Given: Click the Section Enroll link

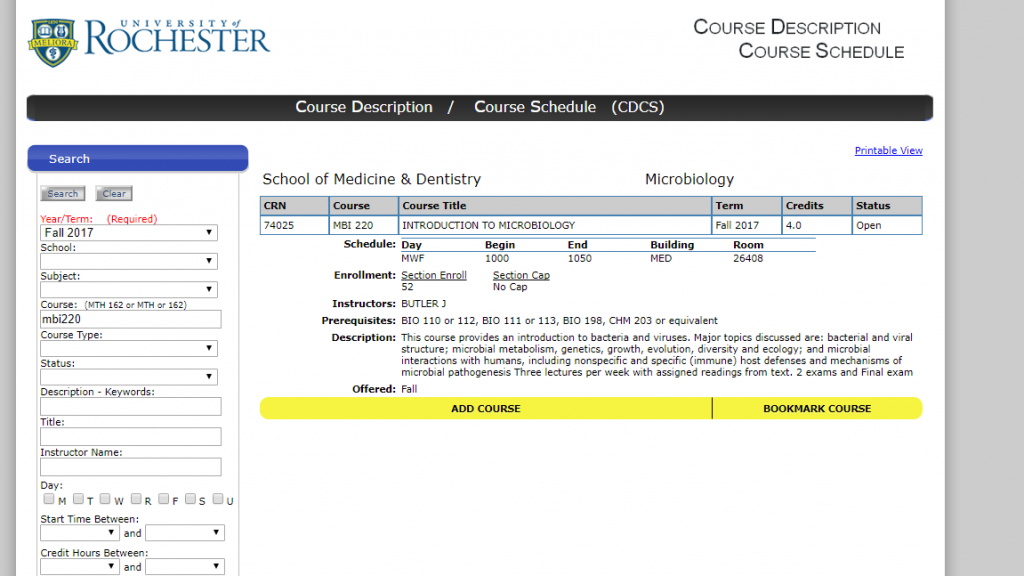Looking at the screenshot, I should tap(434, 276).
